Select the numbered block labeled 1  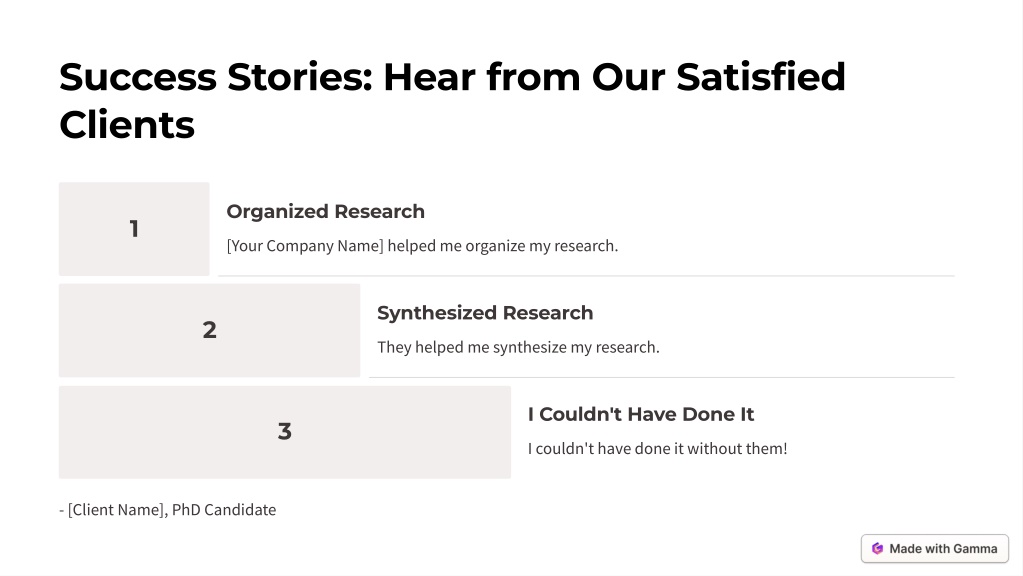pos(134,229)
